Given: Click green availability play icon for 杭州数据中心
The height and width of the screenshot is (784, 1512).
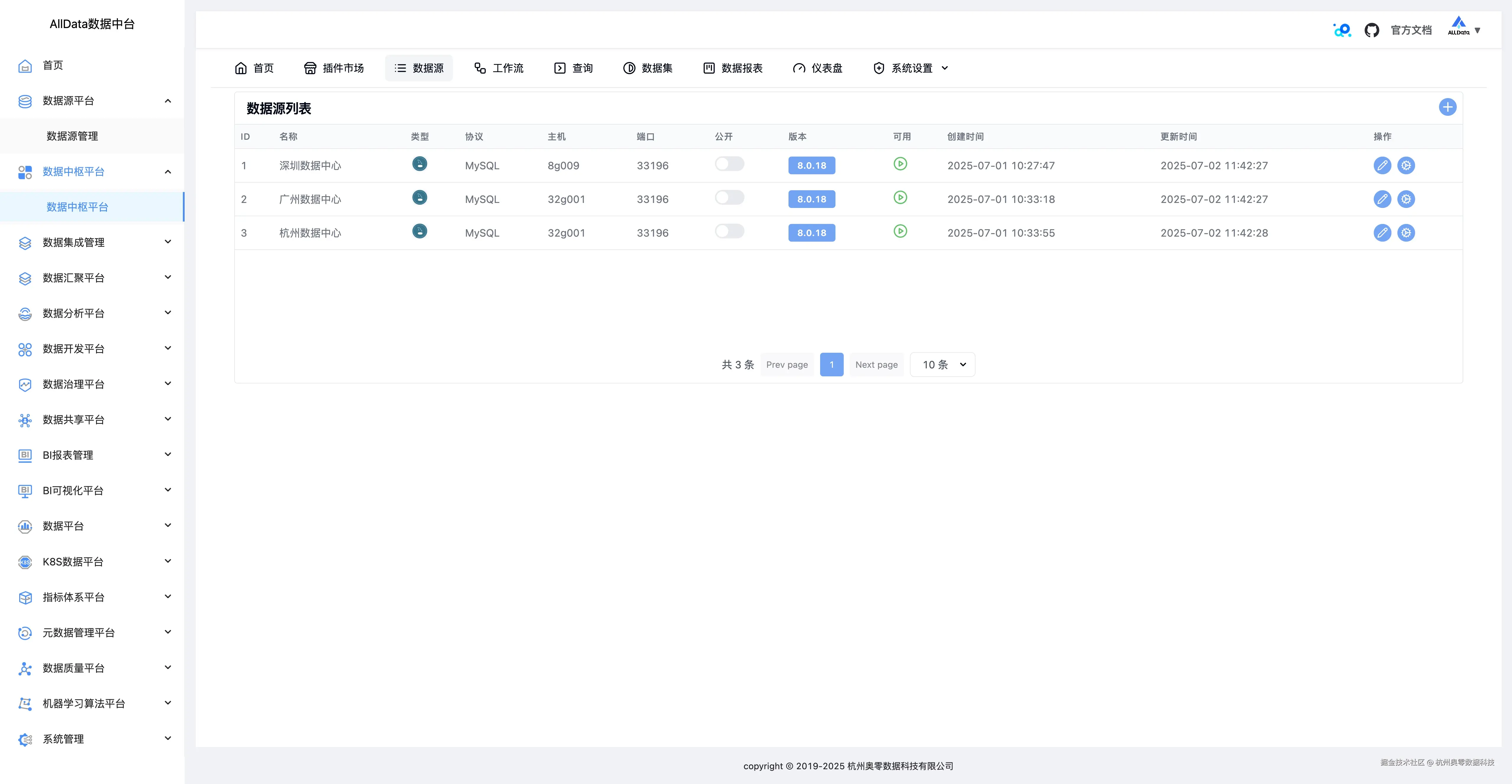Looking at the screenshot, I should 900,231.
